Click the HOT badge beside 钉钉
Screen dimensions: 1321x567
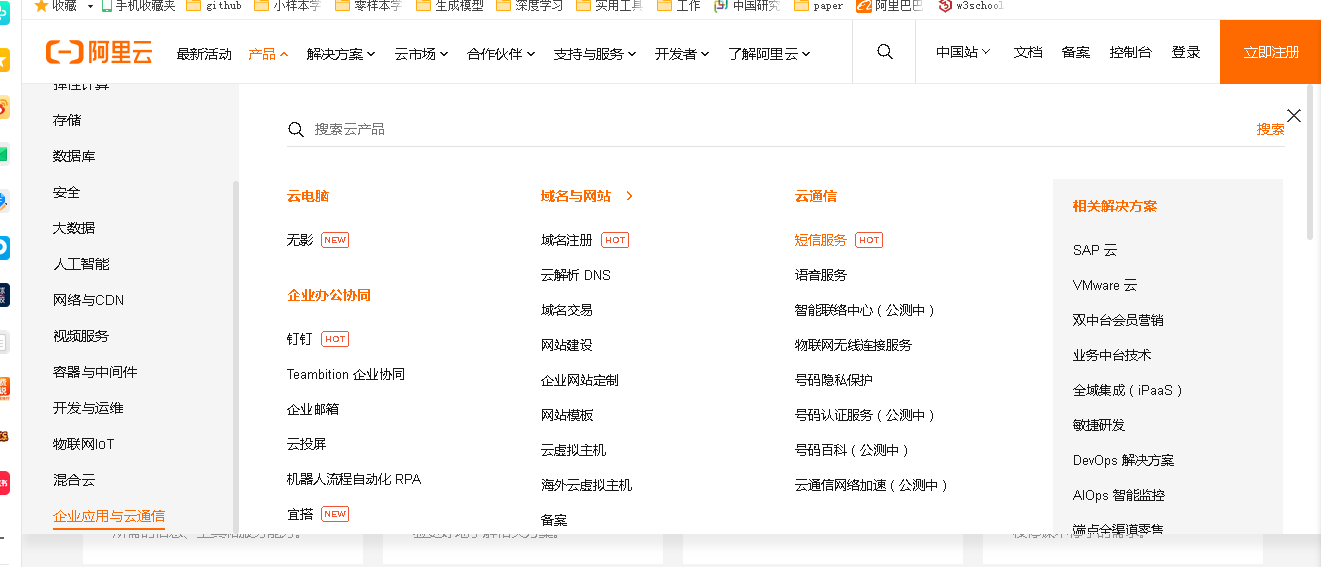click(335, 339)
